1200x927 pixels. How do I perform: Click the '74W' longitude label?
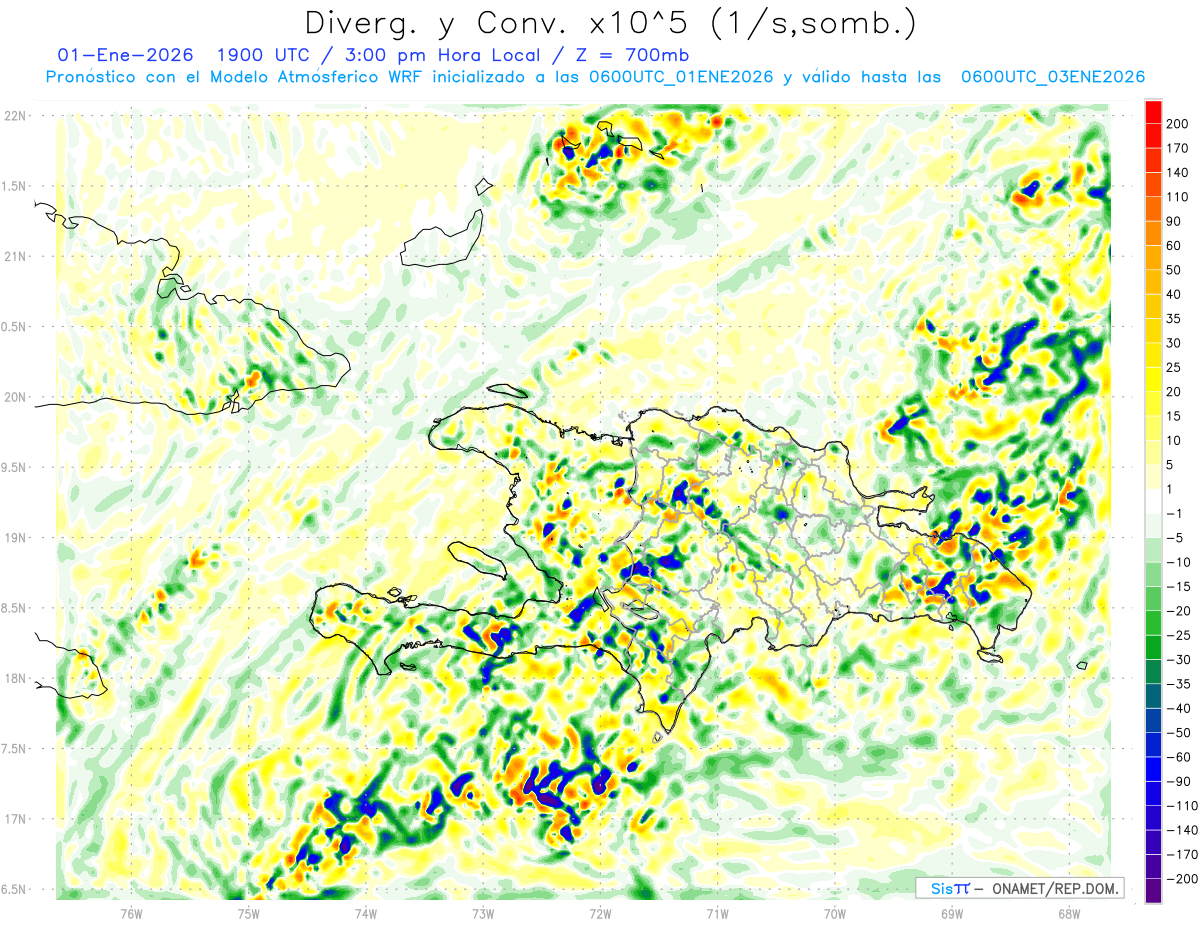coord(365,913)
